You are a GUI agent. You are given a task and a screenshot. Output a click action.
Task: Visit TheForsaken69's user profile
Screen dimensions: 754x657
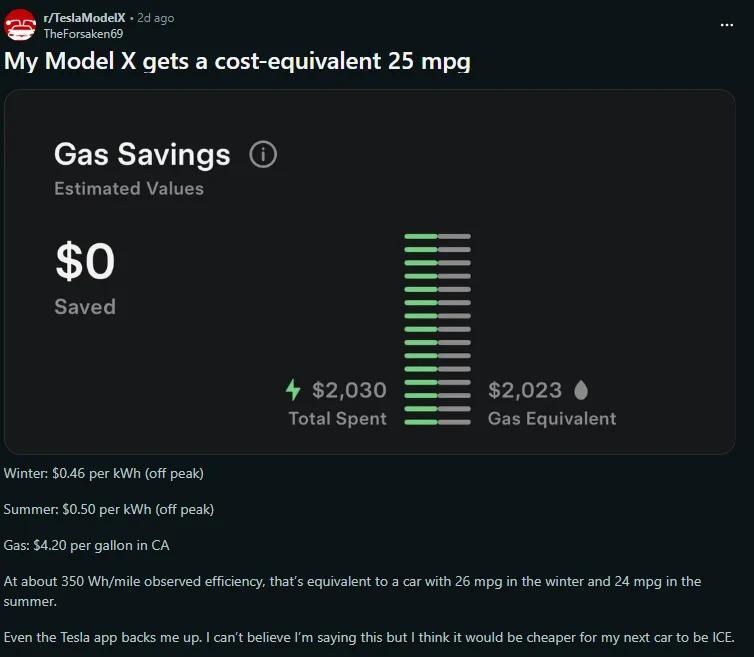click(x=83, y=34)
